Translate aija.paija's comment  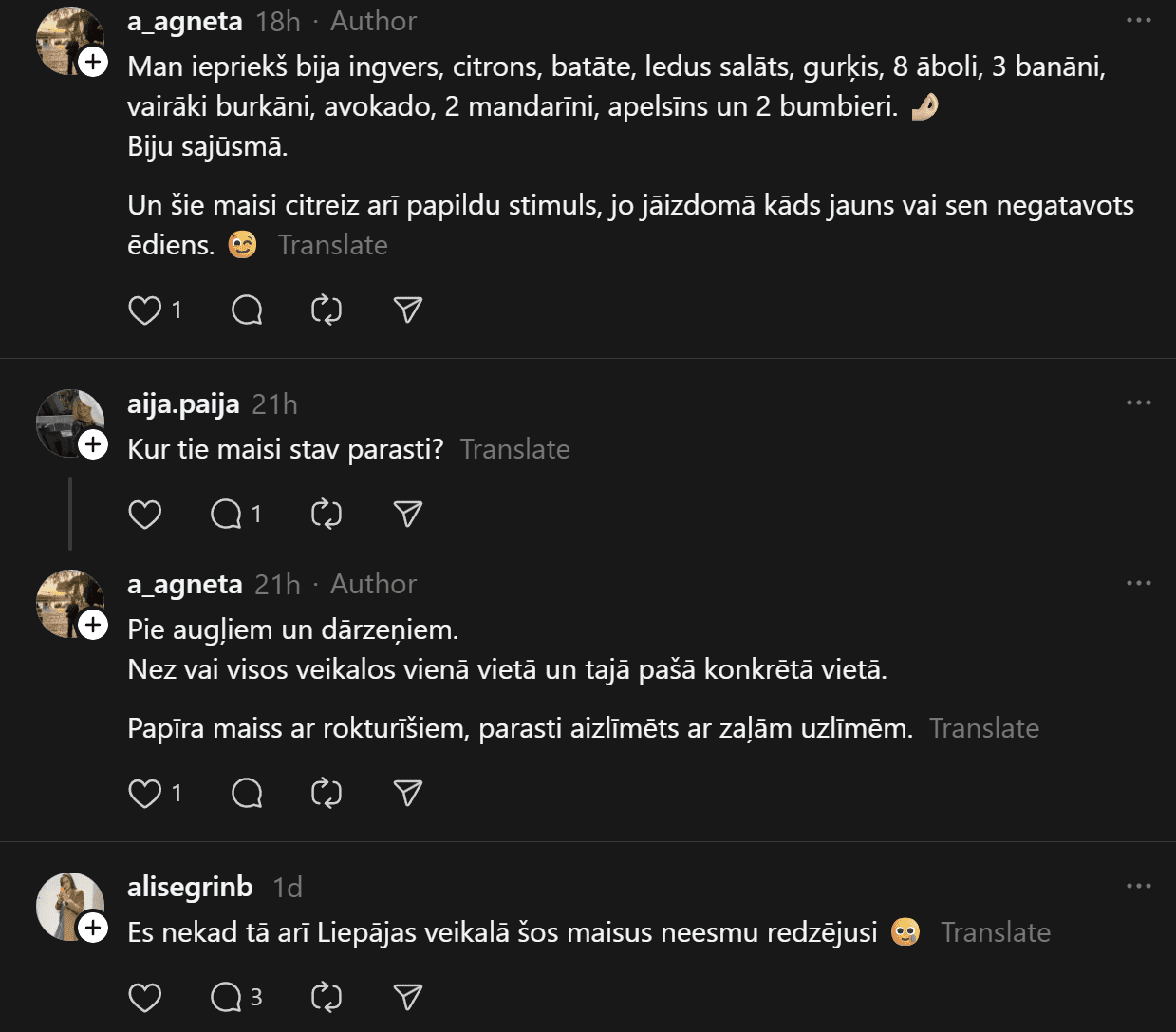click(514, 449)
